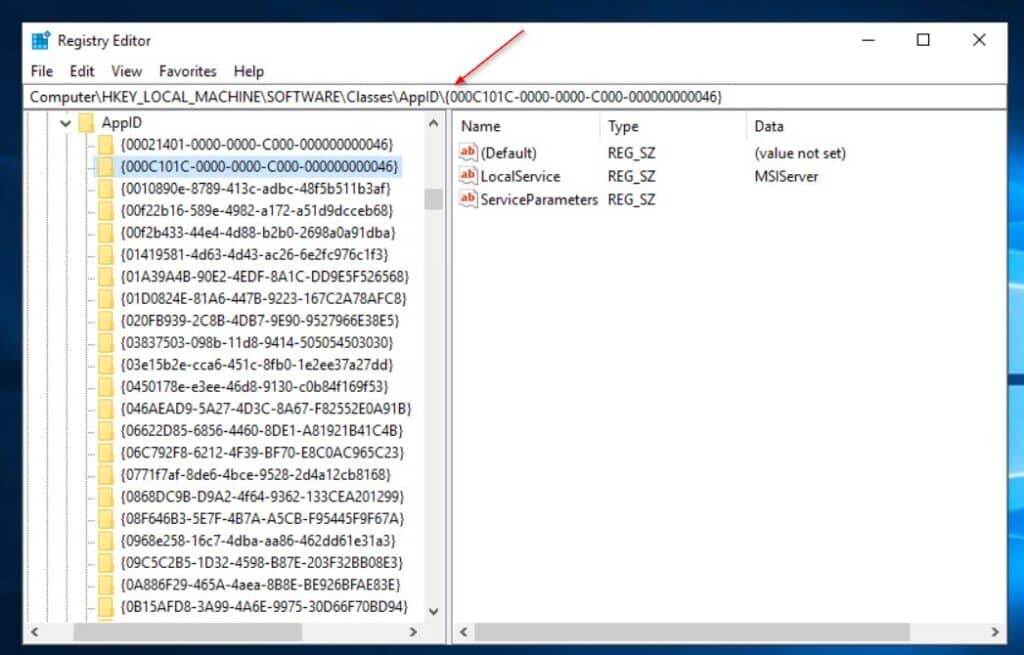
Task: Click the registry path address bar
Action: coord(515,97)
